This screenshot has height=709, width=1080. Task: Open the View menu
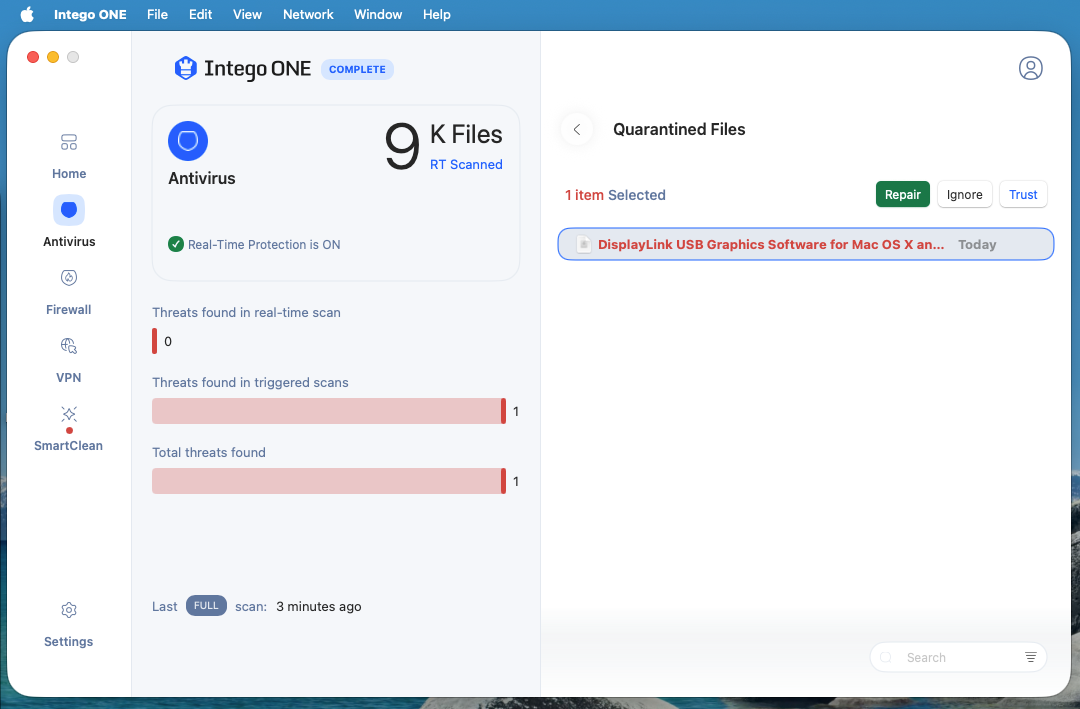[x=247, y=14]
